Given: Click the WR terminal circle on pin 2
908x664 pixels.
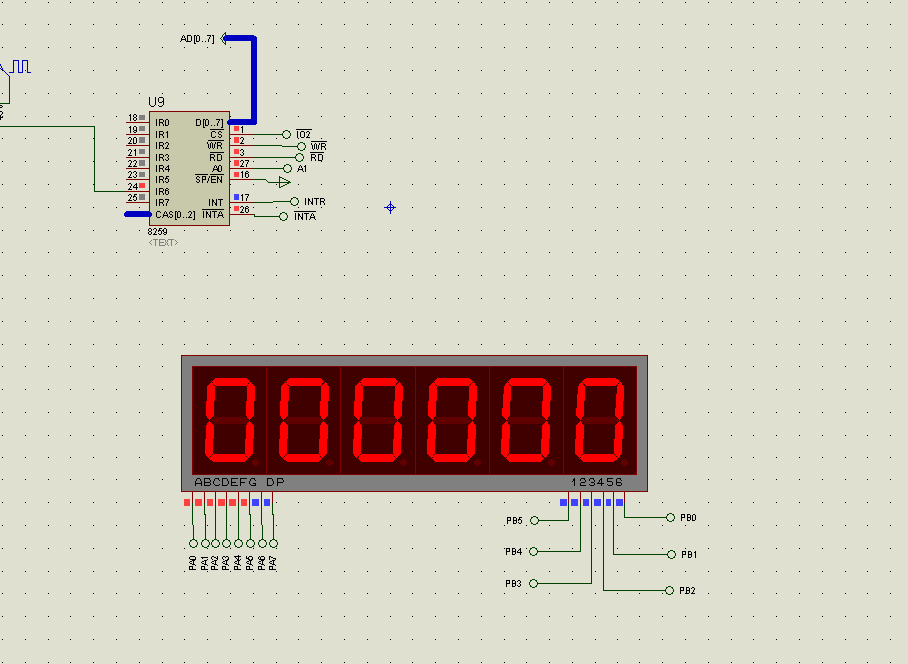Looking at the screenshot, I should 301,146.
